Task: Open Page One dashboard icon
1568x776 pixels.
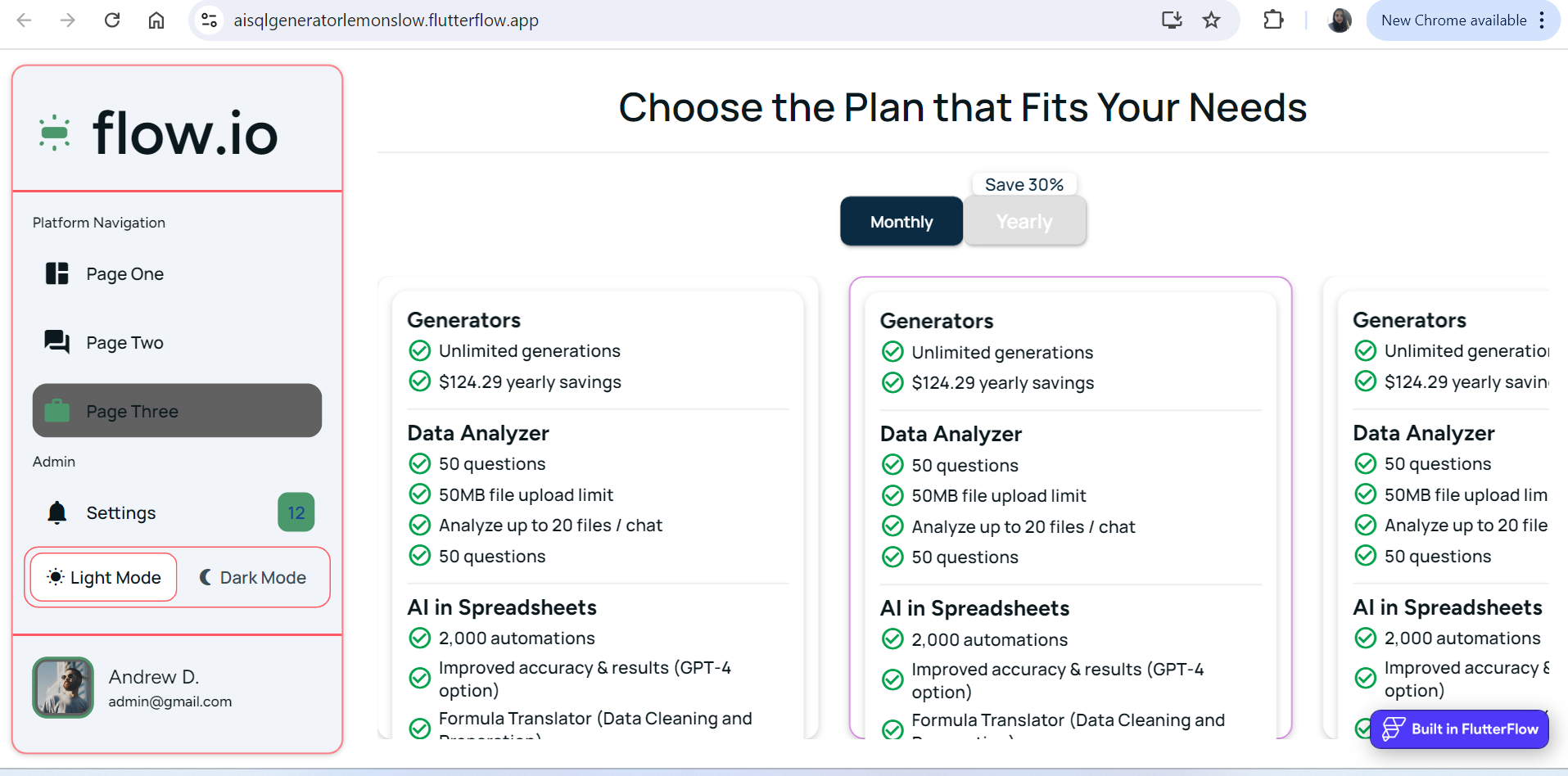Action: [57, 273]
